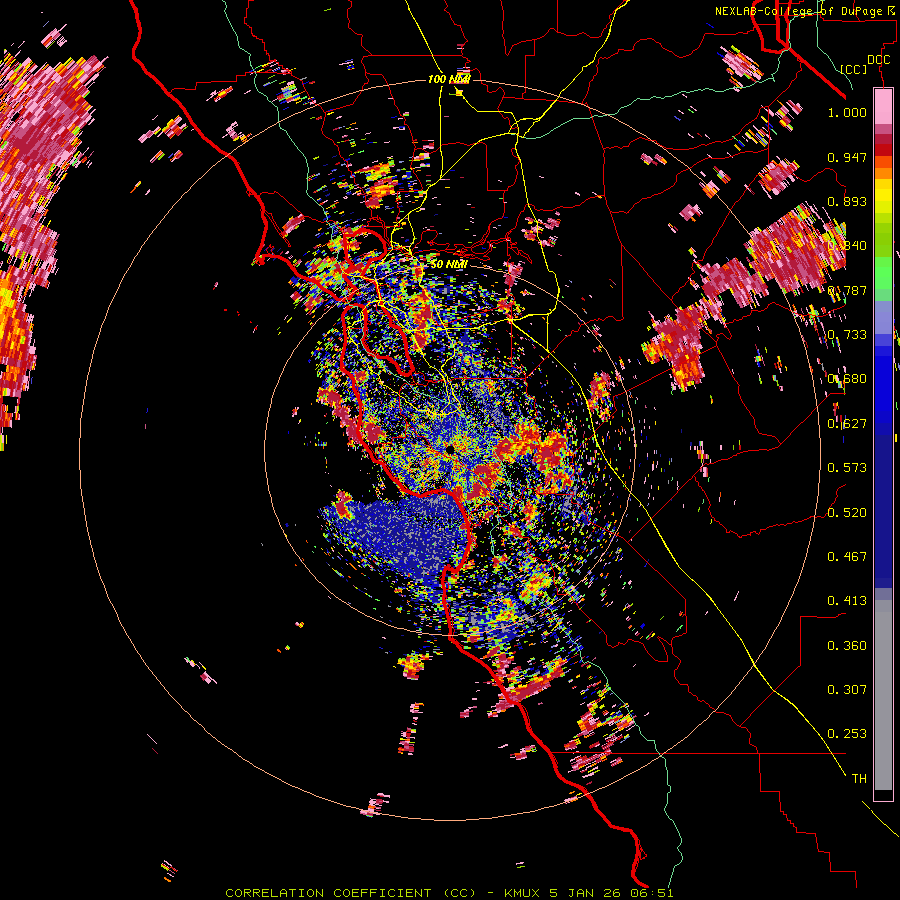Select the 0.573 scale value
900x900 pixels.
click(x=847, y=468)
